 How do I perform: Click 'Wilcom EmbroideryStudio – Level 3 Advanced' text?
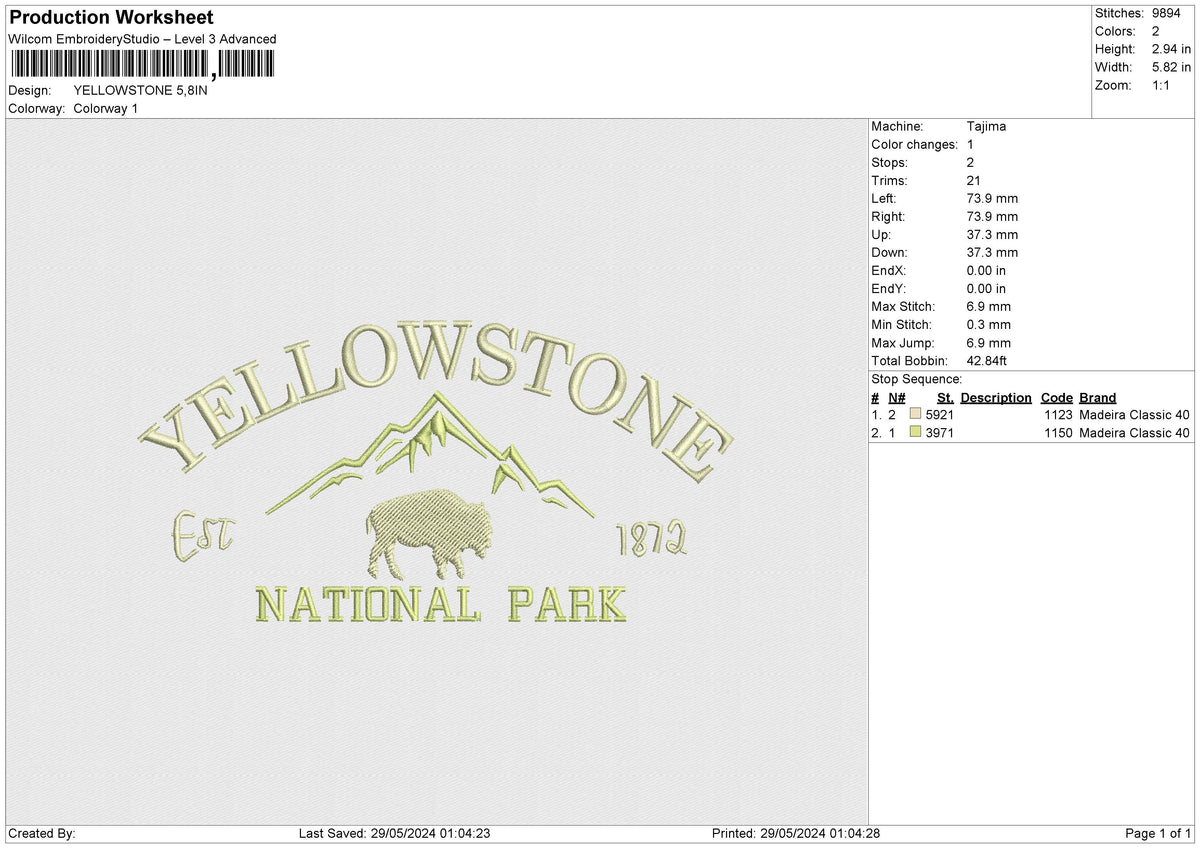click(x=142, y=39)
